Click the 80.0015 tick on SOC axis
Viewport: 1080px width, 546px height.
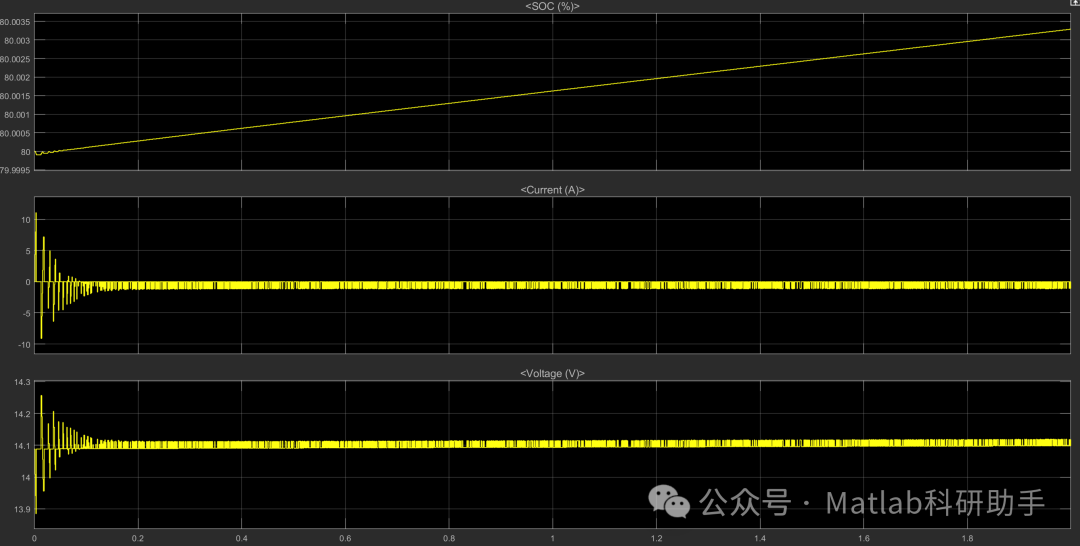click(14, 96)
